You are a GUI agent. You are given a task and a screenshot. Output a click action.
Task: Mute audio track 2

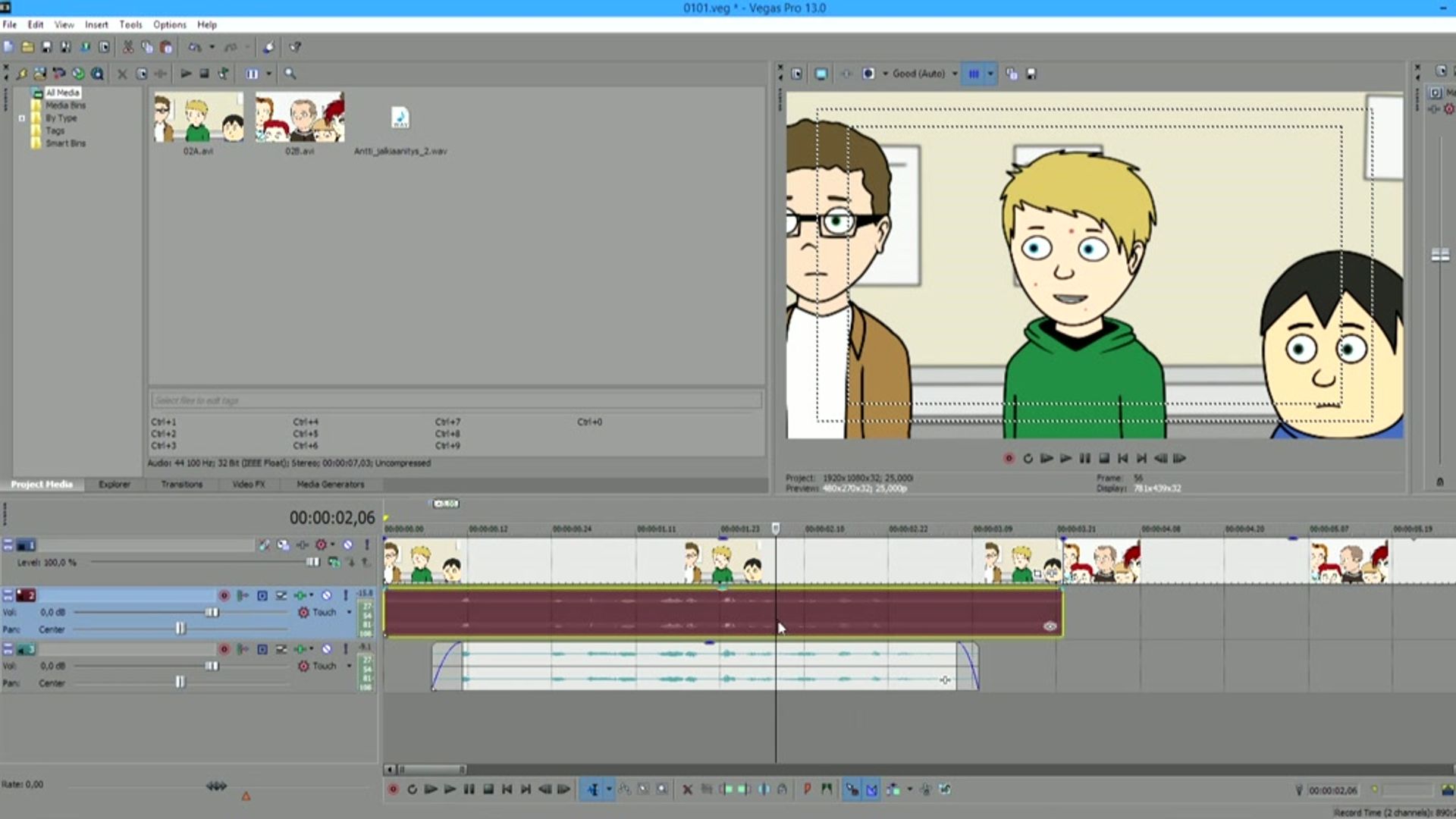[x=327, y=595]
